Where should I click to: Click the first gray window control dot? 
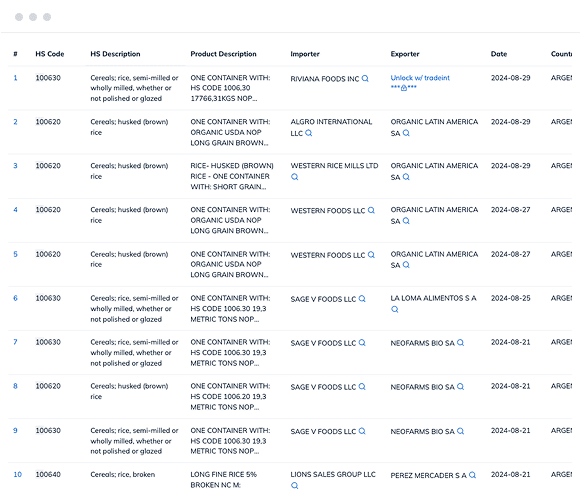click(19, 17)
